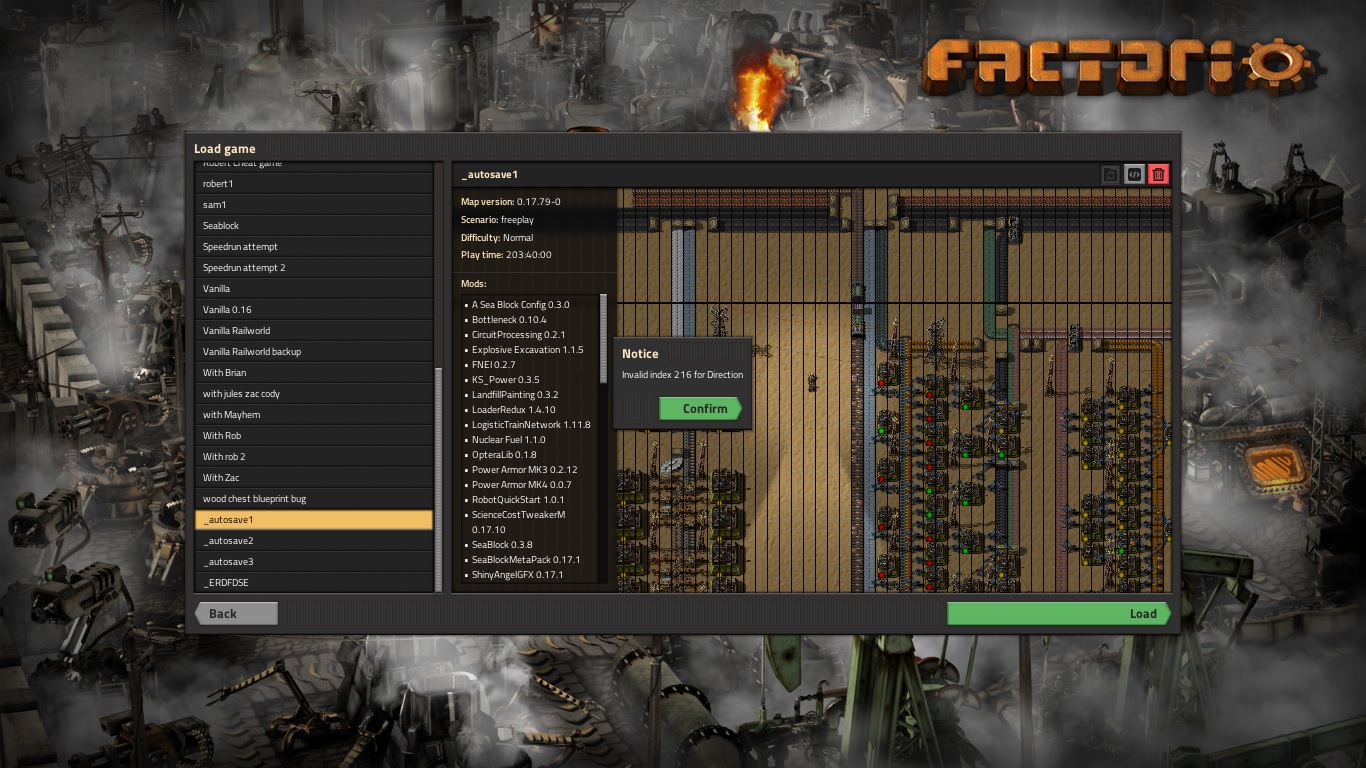Select the Vanilla 0.16 save
The image size is (1366, 768).
point(314,310)
